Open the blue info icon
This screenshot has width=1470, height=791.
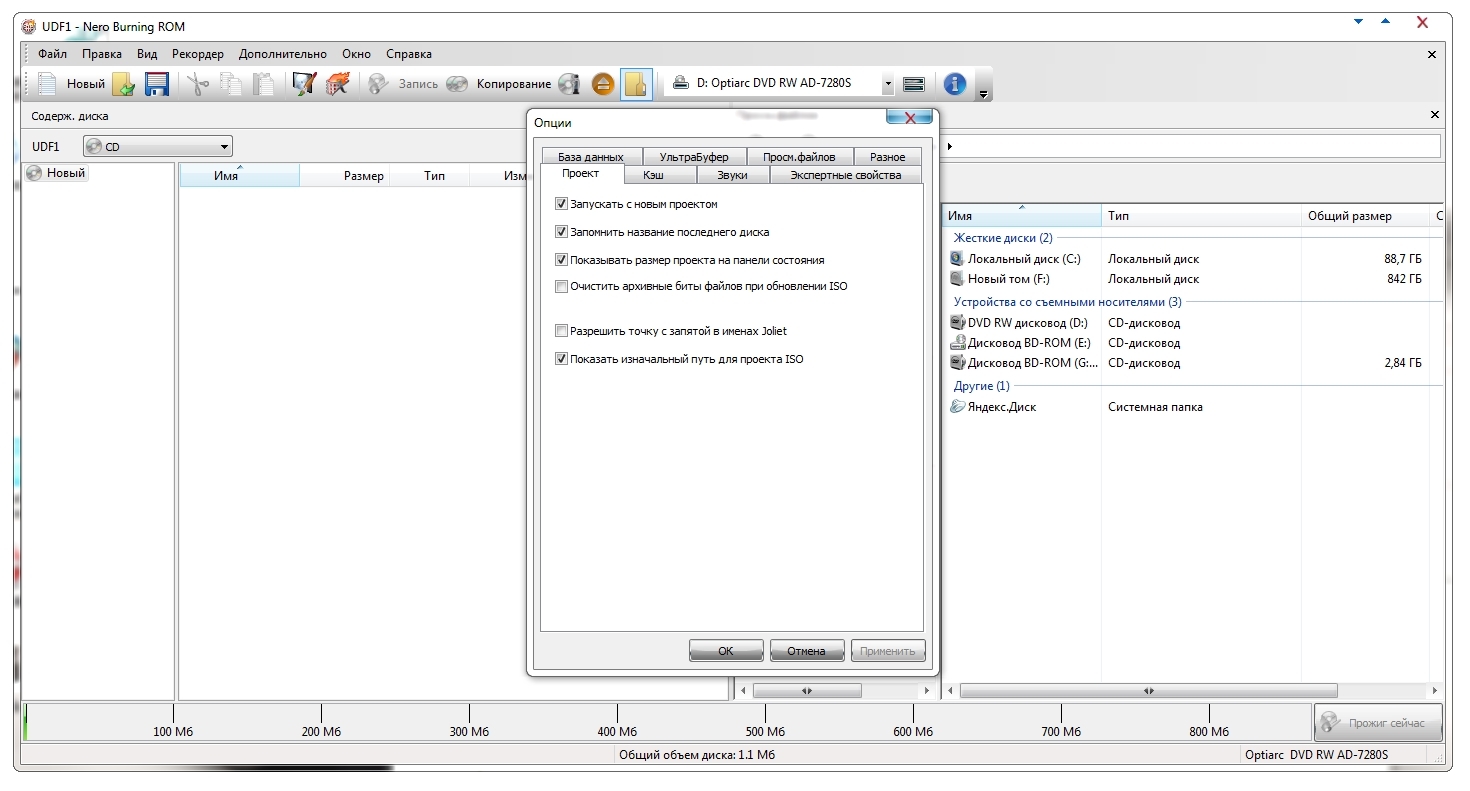955,84
